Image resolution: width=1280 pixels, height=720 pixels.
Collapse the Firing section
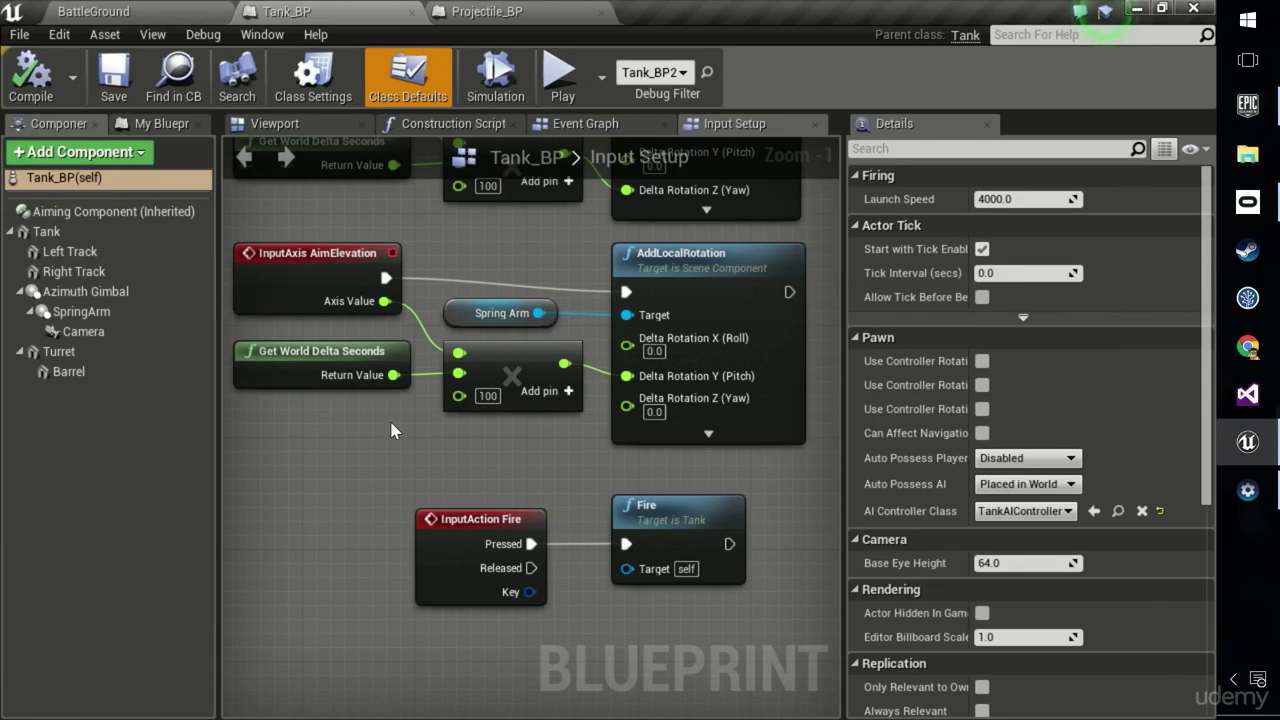click(855, 176)
